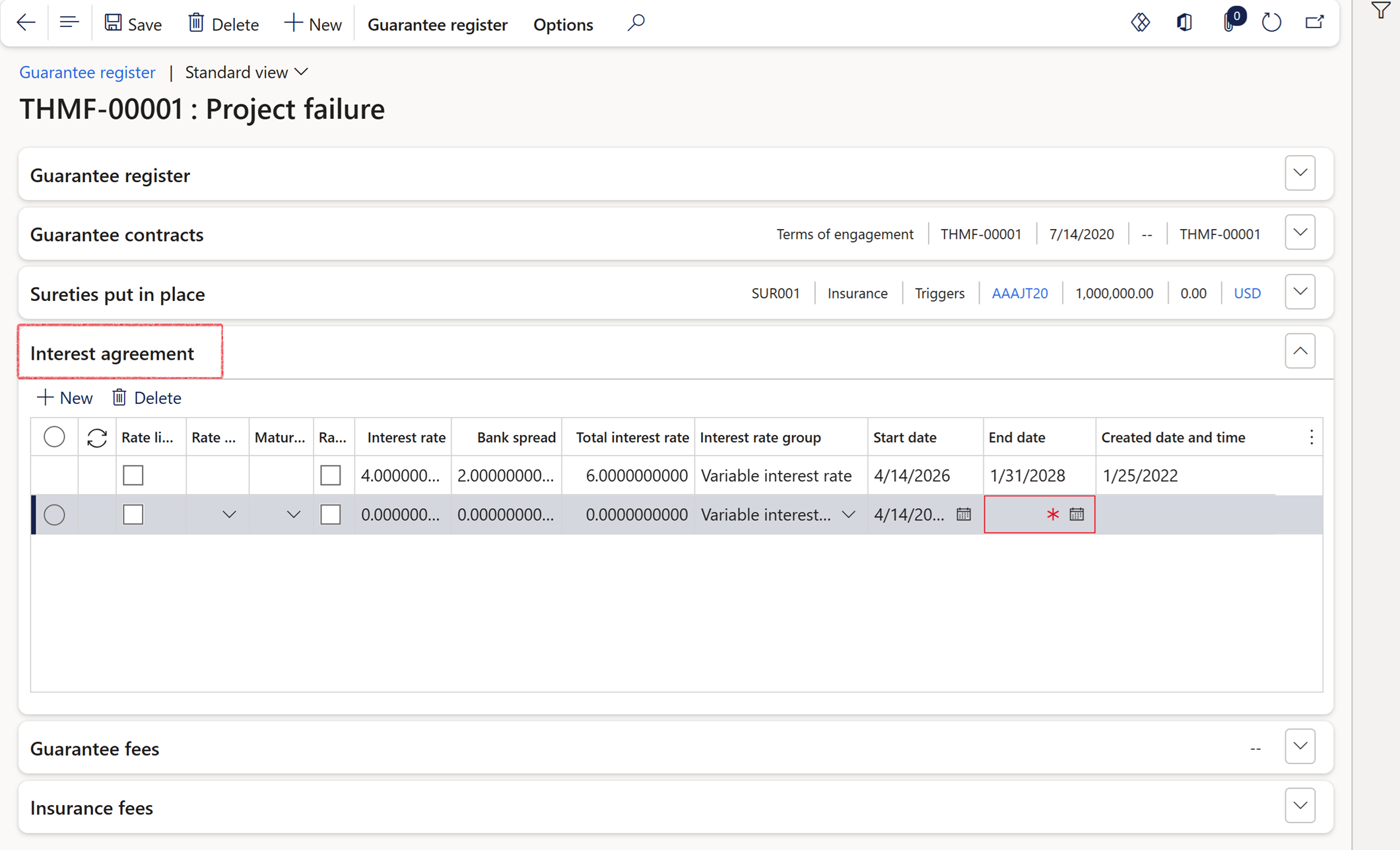Tick the first row Rate li... checkbox
Image resolution: width=1400 pixels, height=850 pixels.
point(133,475)
